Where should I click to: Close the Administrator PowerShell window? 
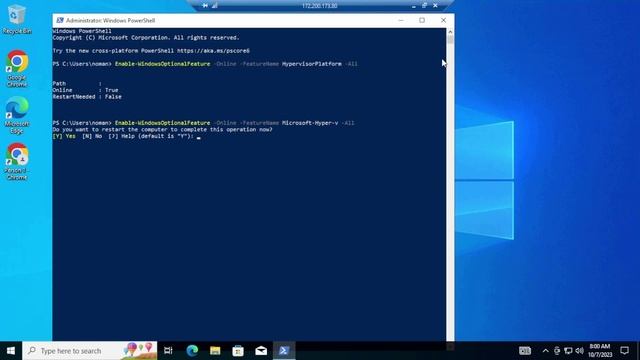click(x=443, y=20)
